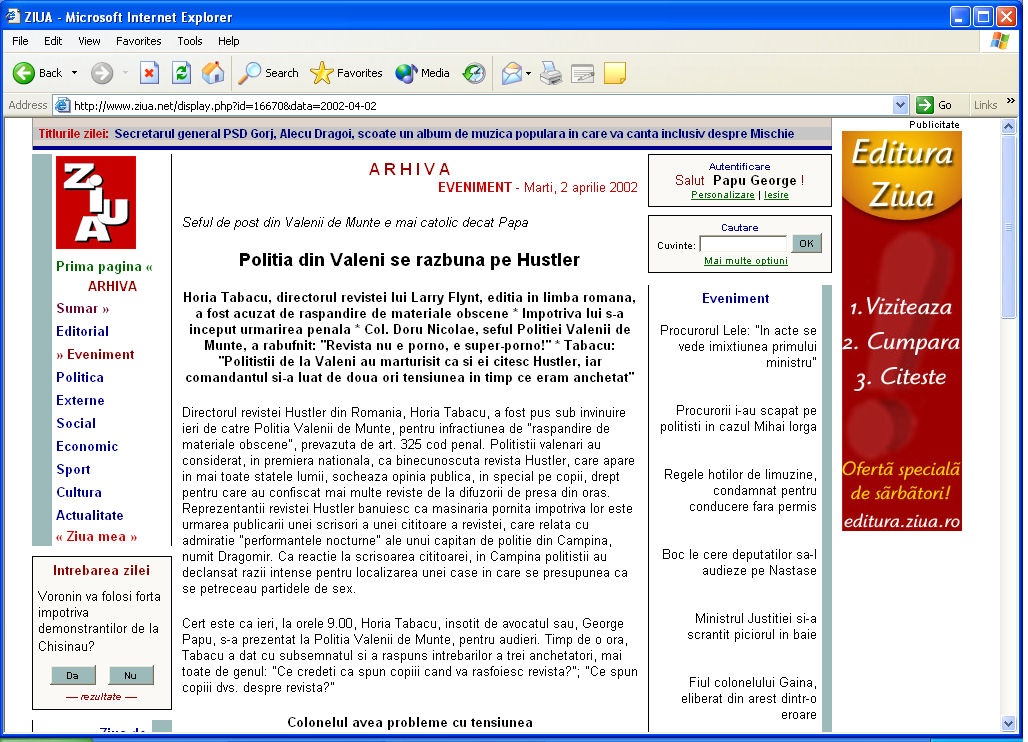Open the Social section link
This screenshot has height=742, width=1028.
click(76, 423)
